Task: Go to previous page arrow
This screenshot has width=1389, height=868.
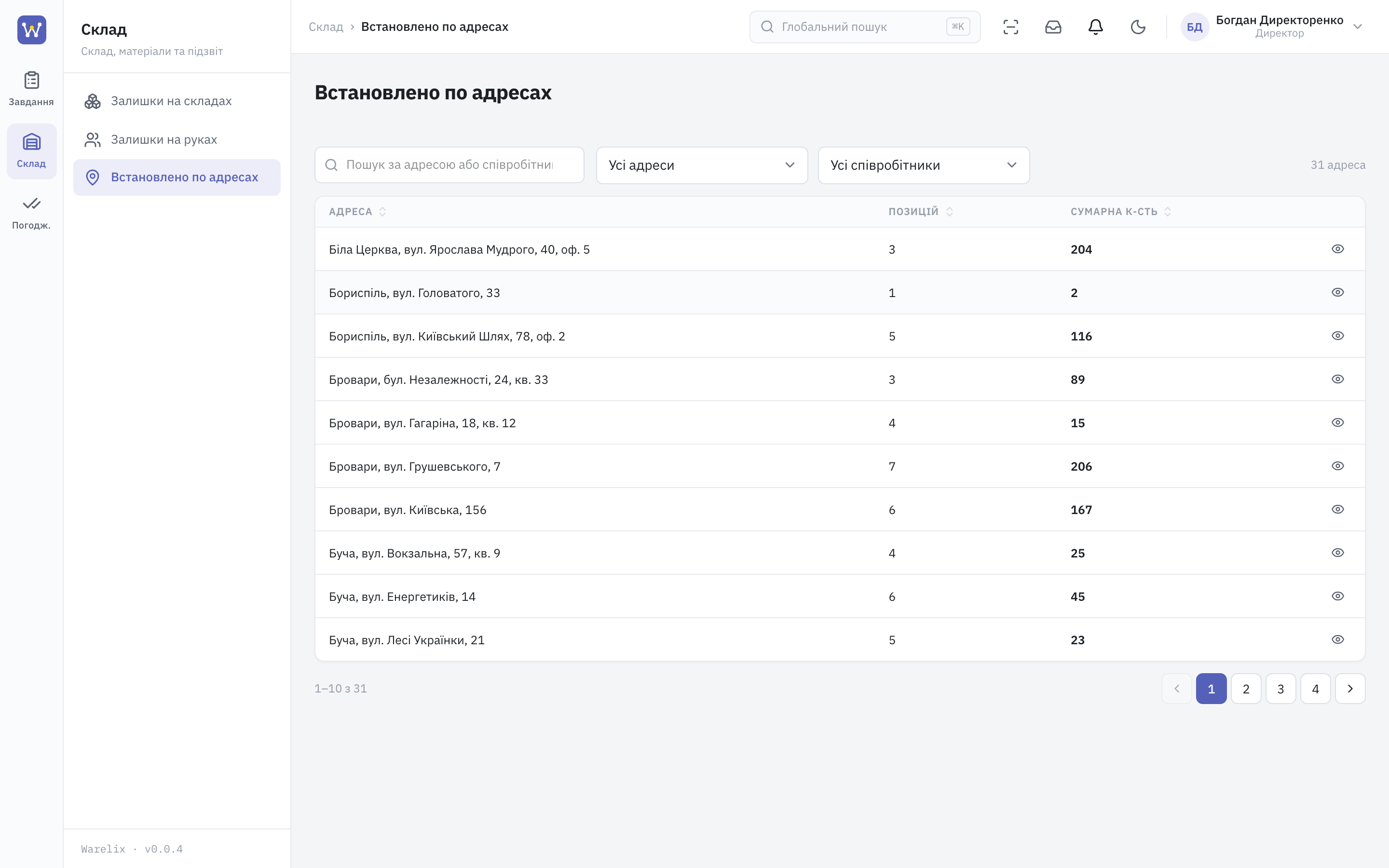Action: (1177, 689)
